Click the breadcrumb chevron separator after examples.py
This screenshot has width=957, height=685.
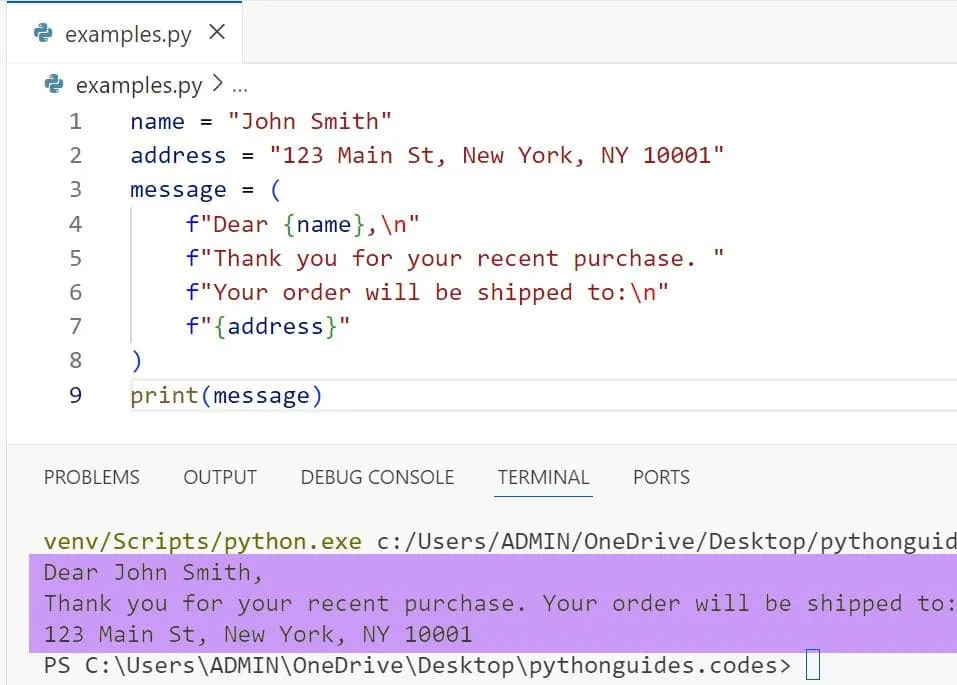click(218, 86)
